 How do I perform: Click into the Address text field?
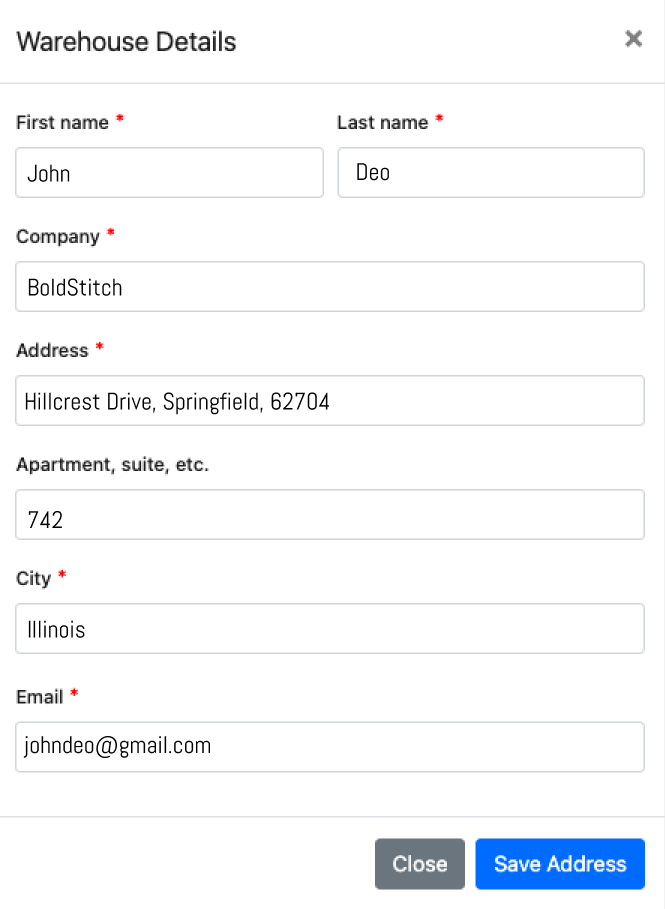click(330, 401)
